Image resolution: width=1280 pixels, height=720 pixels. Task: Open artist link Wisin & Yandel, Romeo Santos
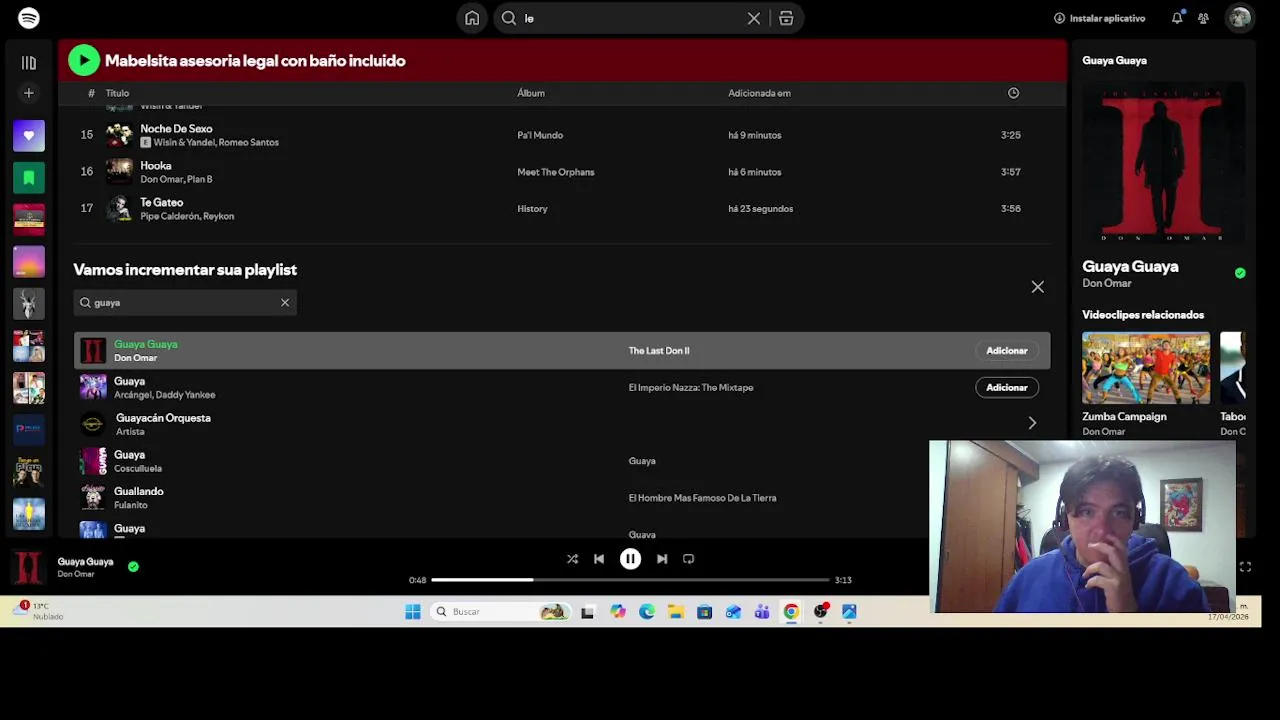pos(216,142)
